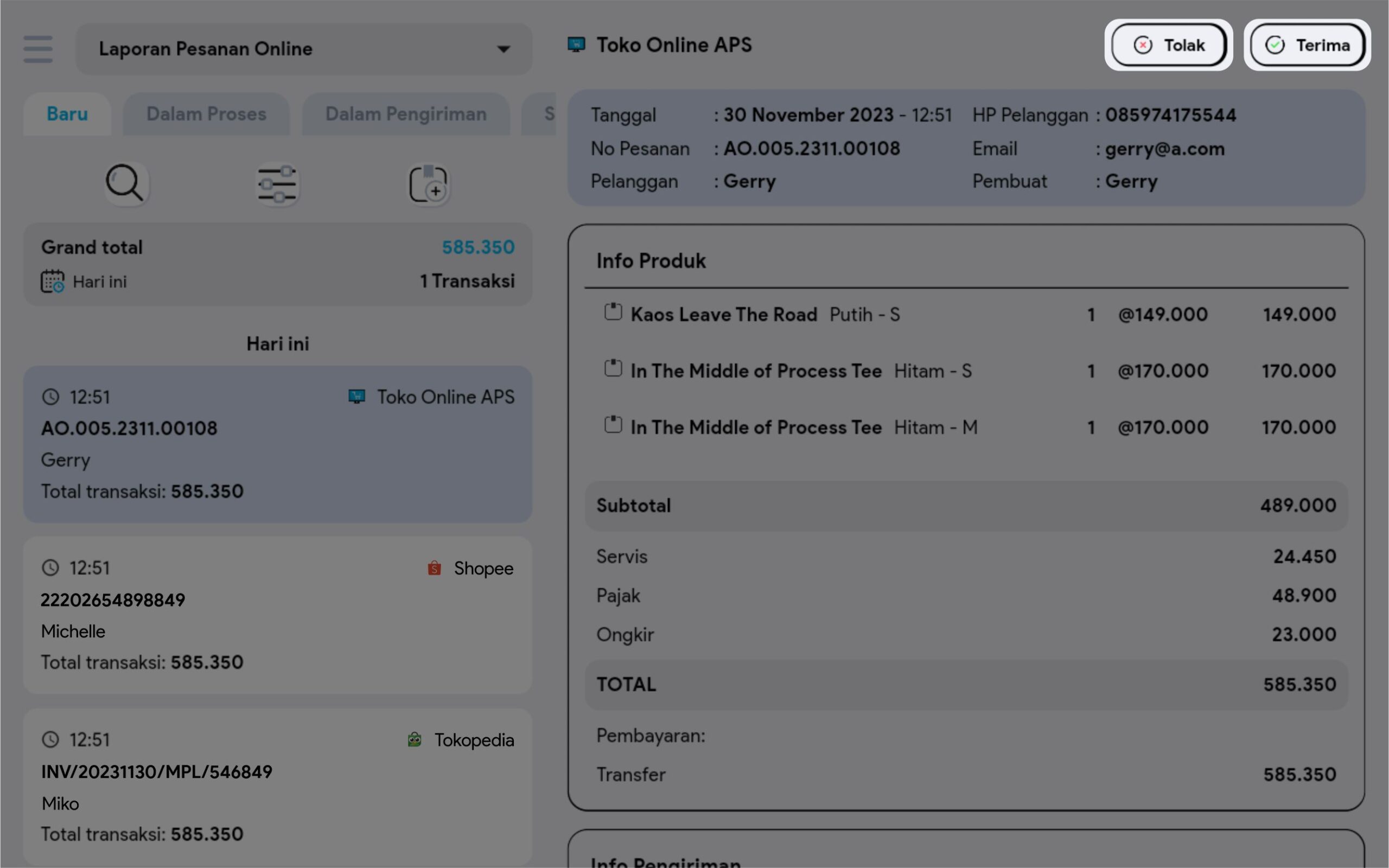
Task: Click the search magnifier icon
Action: tap(125, 184)
